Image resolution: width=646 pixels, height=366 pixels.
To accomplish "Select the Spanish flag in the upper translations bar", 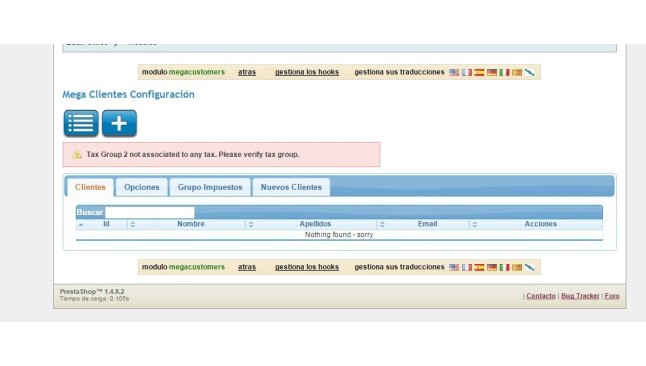I will 479,72.
